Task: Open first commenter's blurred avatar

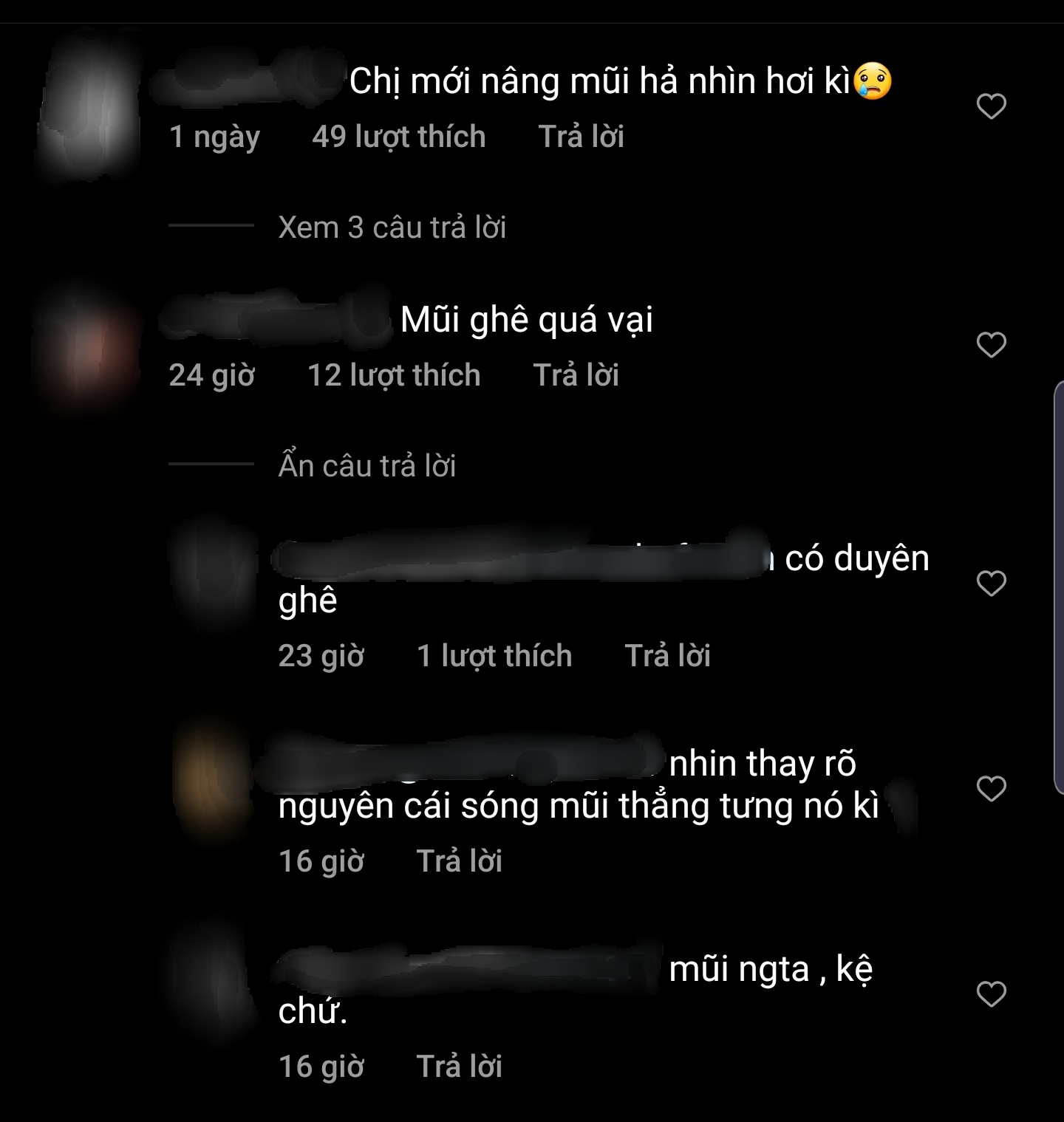Action: pyautogui.click(x=87, y=106)
